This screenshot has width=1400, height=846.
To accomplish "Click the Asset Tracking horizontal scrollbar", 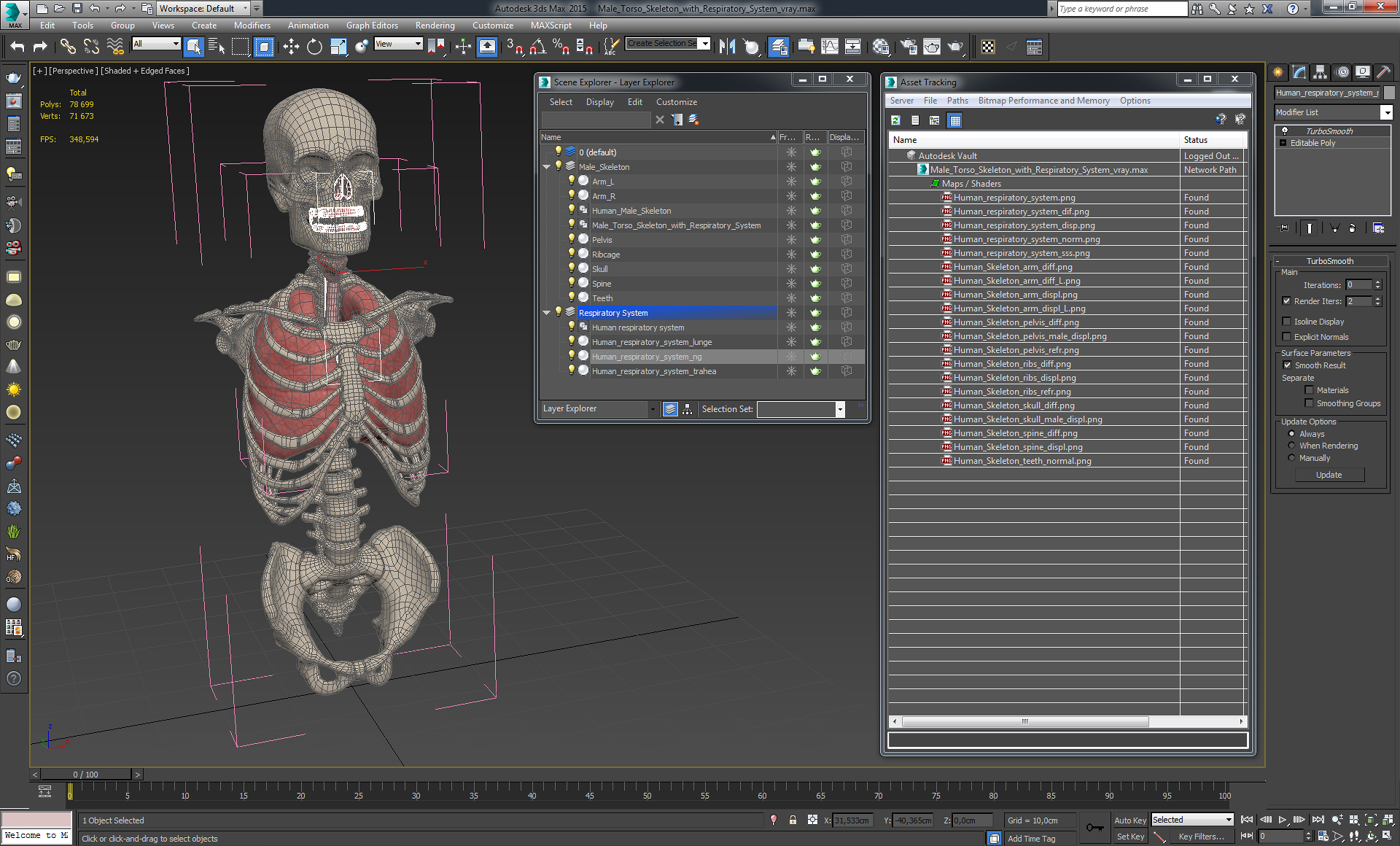I will pyautogui.click(x=1025, y=721).
